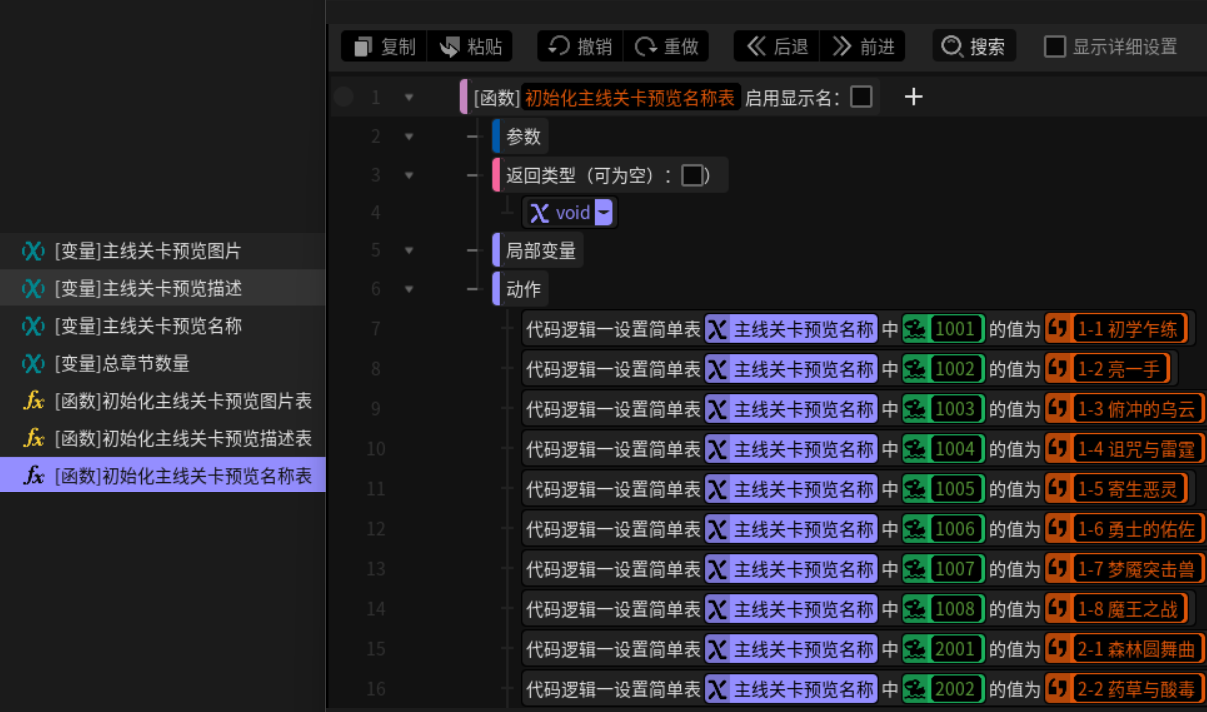Click the breakpoint circle on line 1
1207x712 pixels.
(x=344, y=97)
